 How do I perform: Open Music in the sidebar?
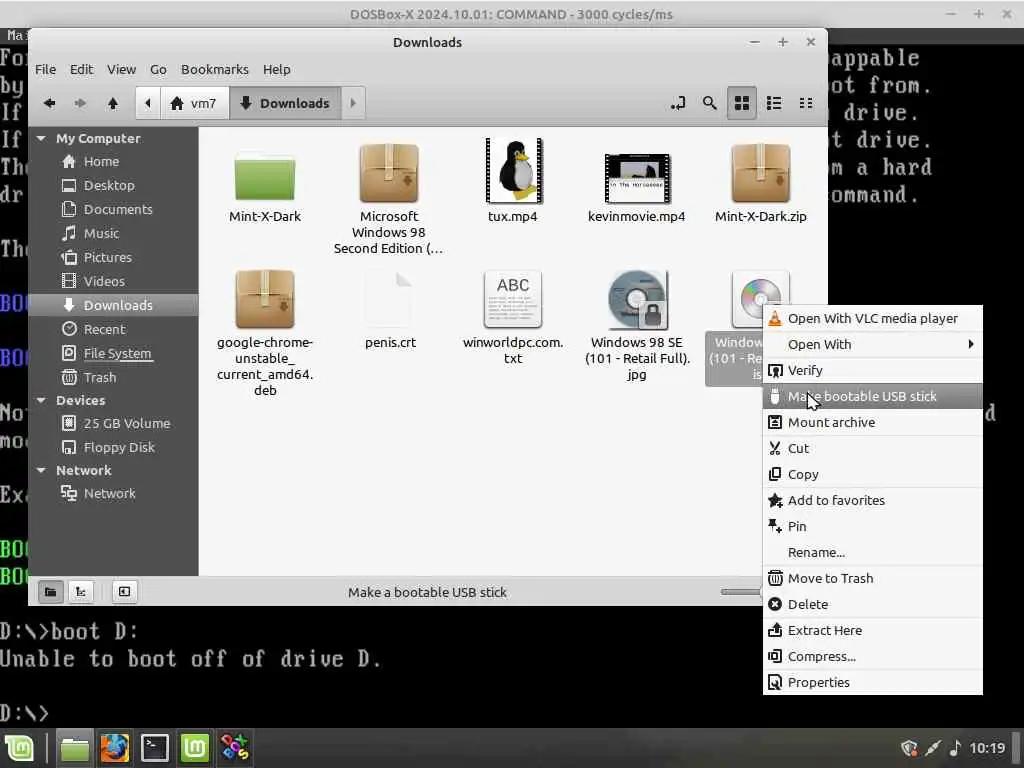coord(113,233)
